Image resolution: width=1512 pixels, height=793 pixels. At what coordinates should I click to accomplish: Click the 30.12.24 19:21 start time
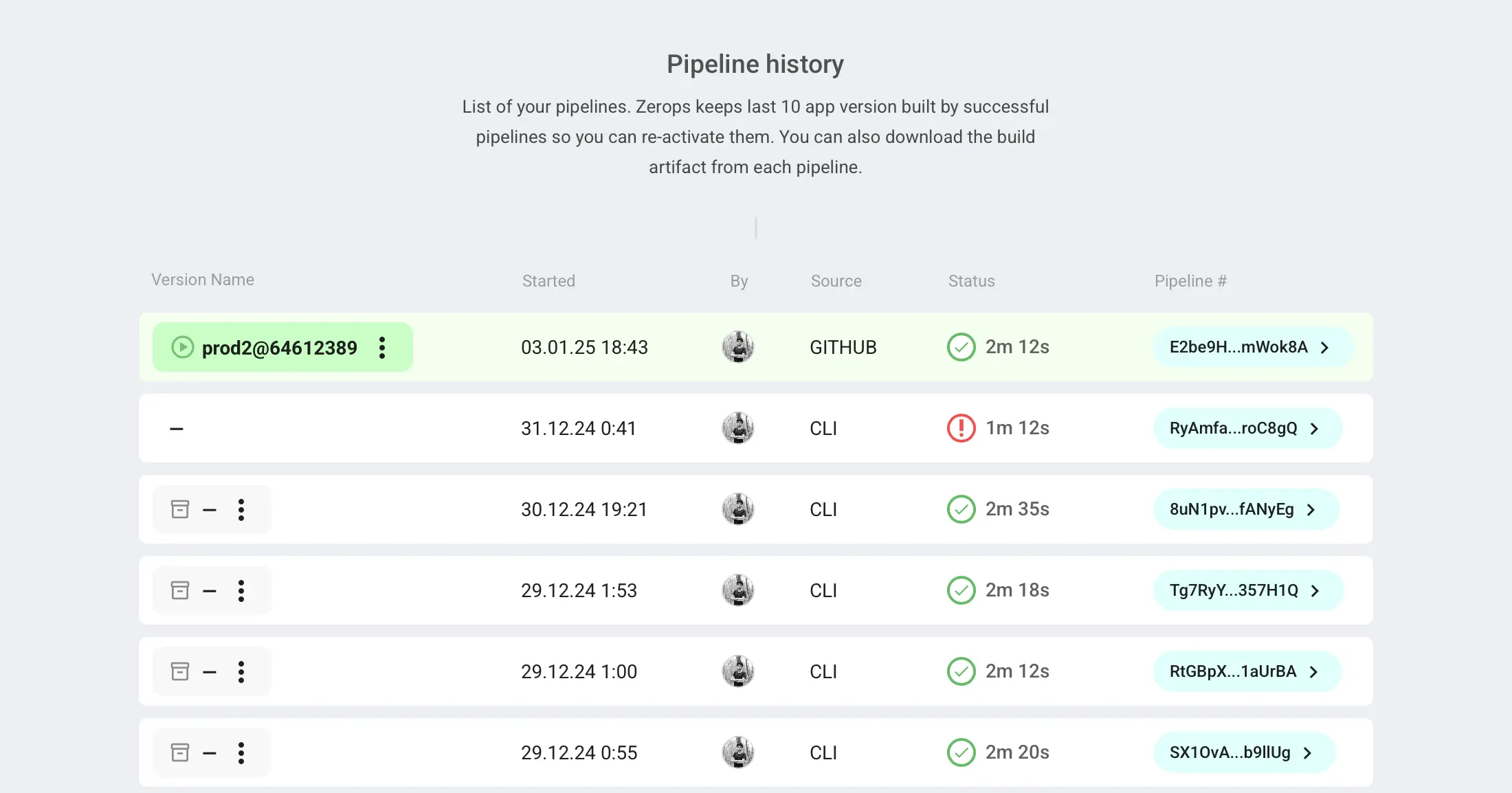584,509
